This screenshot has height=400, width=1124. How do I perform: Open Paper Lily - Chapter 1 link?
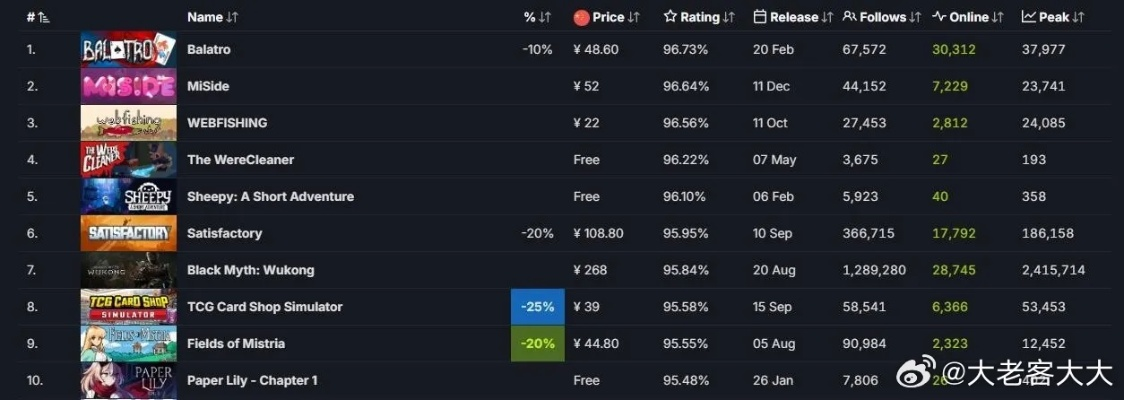click(252, 381)
